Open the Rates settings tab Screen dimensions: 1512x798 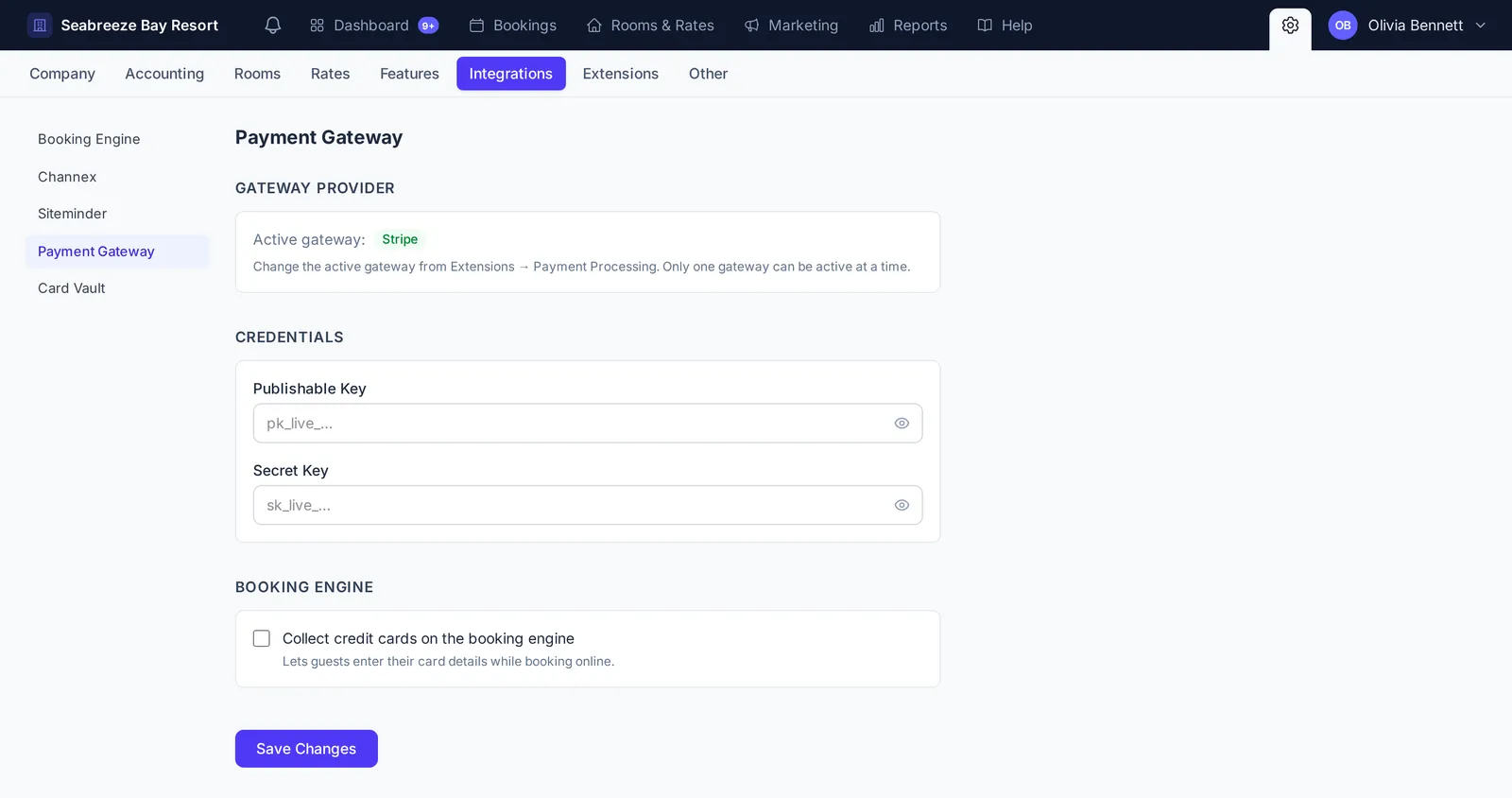click(331, 74)
